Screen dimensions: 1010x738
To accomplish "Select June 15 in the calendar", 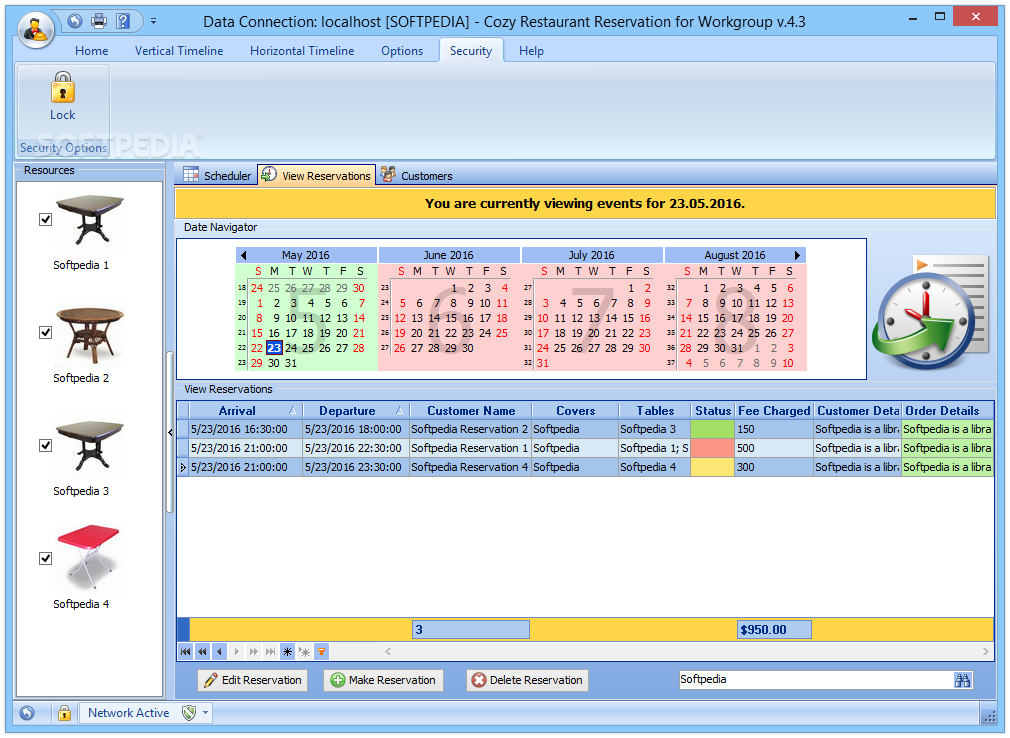I will tap(451, 317).
